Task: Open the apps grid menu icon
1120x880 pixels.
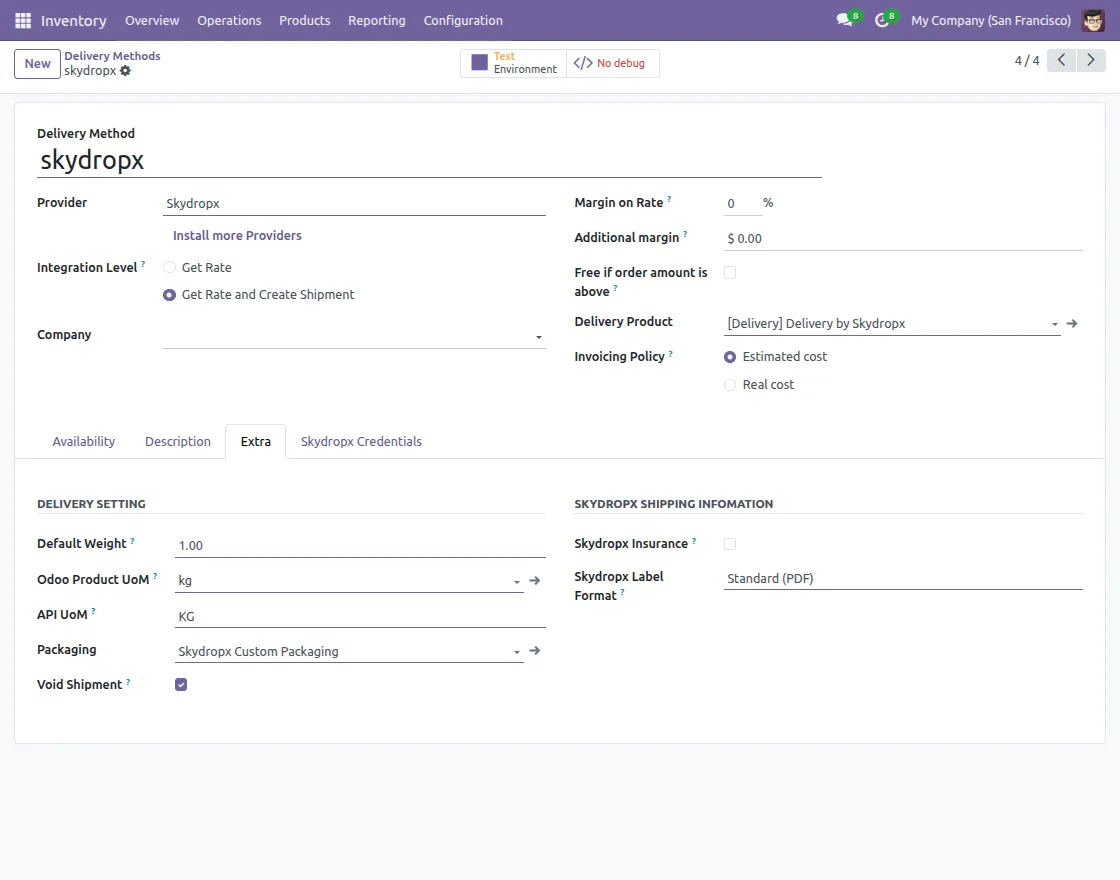Action: (x=23, y=20)
